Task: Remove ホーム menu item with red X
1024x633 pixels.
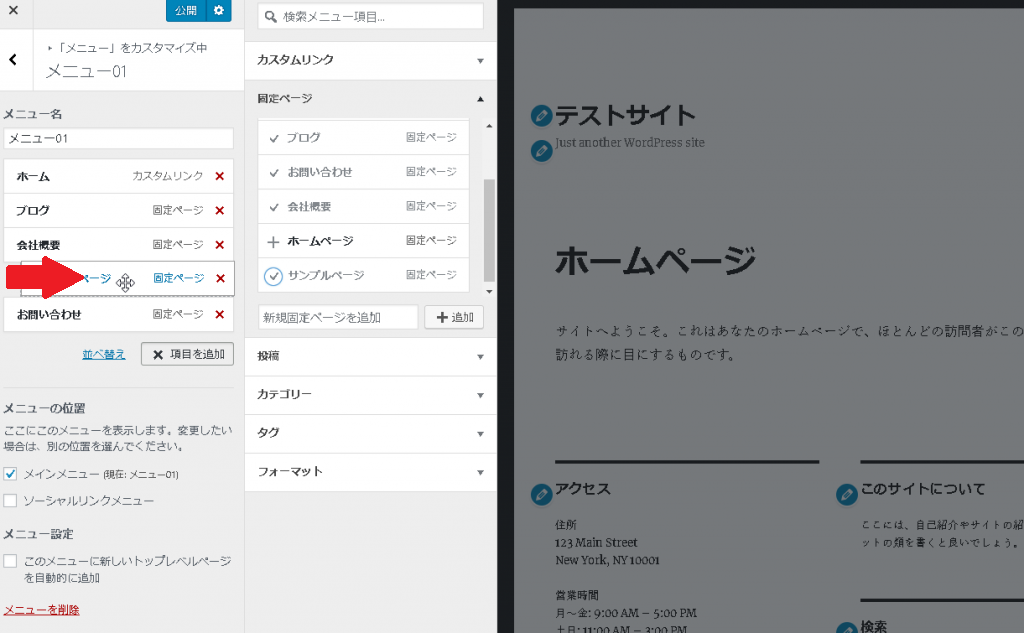Action: (x=219, y=176)
